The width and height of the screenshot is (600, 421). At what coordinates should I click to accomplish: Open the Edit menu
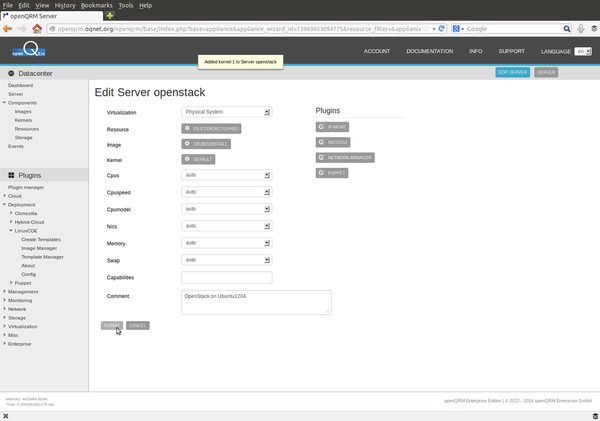24,5
